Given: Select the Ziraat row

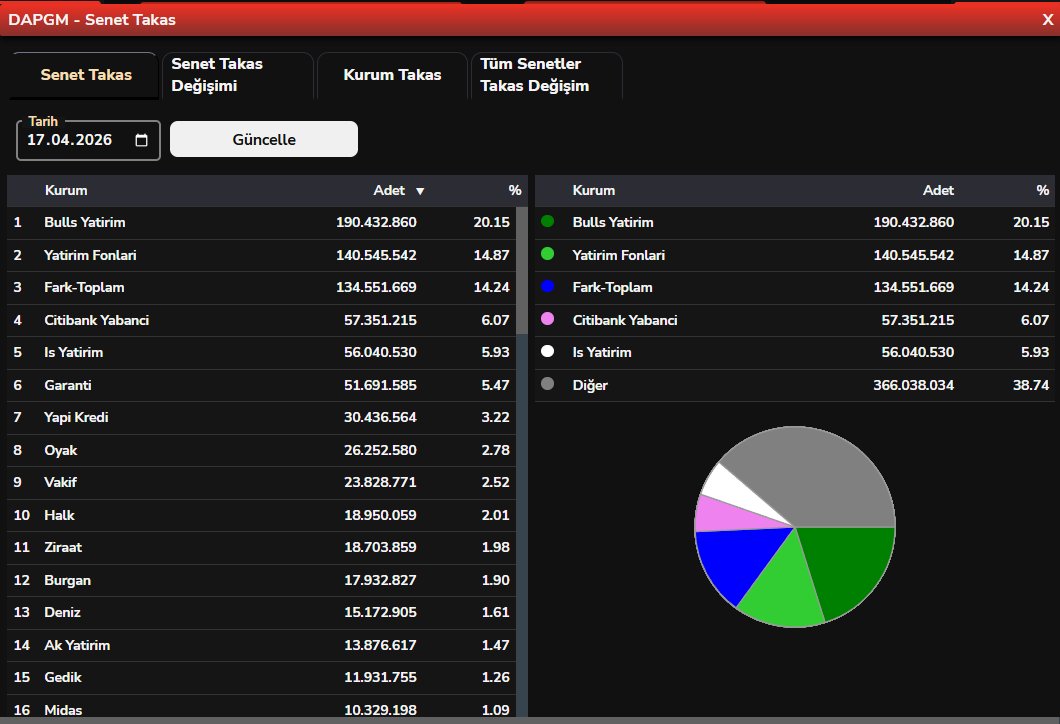Looking at the screenshot, I should click(x=261, y=547).
